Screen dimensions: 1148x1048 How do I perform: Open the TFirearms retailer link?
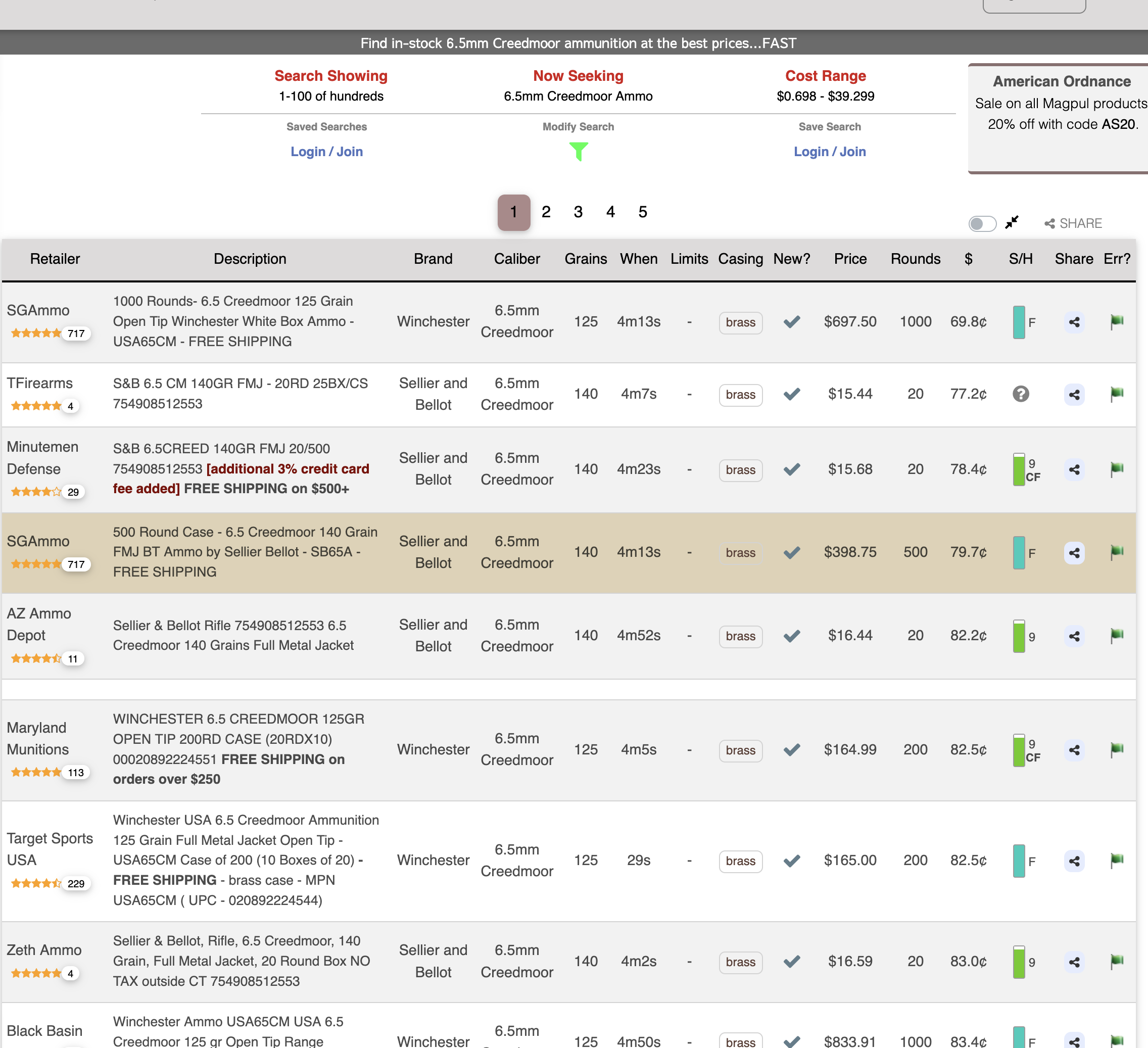point(39,384)
